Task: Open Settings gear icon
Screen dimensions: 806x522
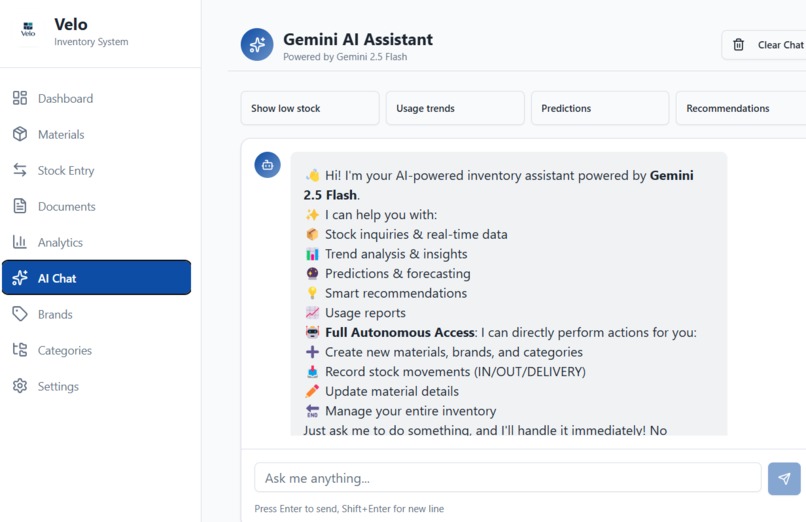Action: point(20,386)
